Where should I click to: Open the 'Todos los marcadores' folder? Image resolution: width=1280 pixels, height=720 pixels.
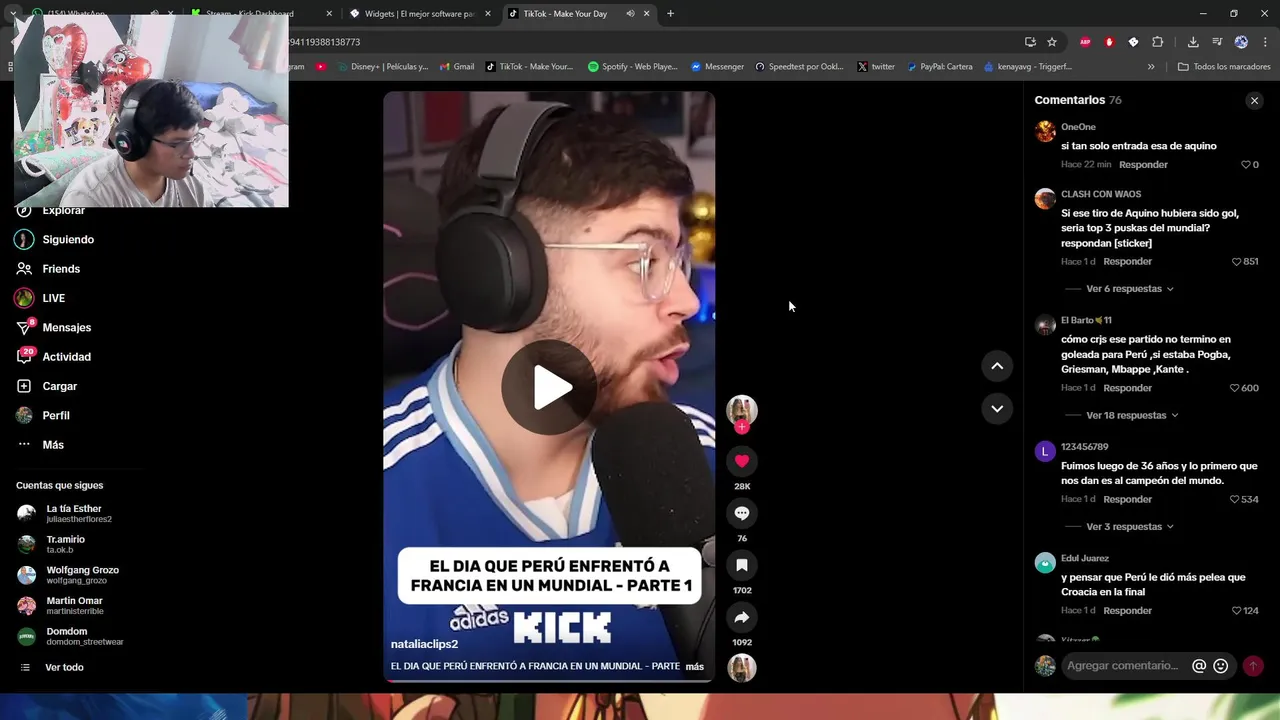[1224, 67]
